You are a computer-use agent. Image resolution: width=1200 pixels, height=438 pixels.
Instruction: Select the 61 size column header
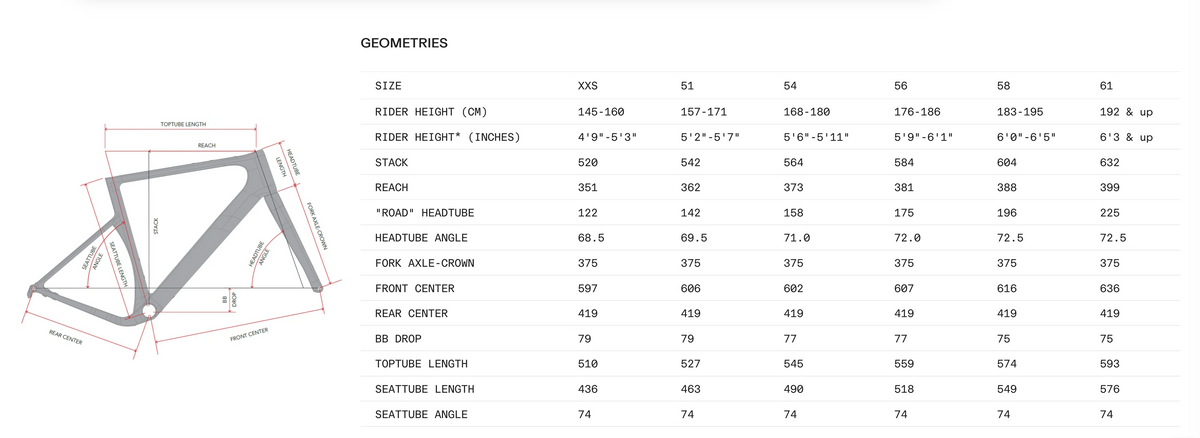pyautogui.click(x=1105, y=86)
